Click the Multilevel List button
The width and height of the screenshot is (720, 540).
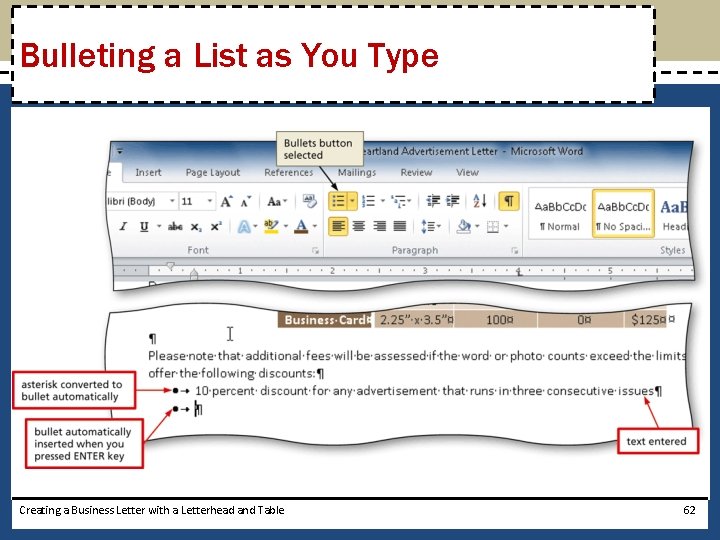pos(399,201)
